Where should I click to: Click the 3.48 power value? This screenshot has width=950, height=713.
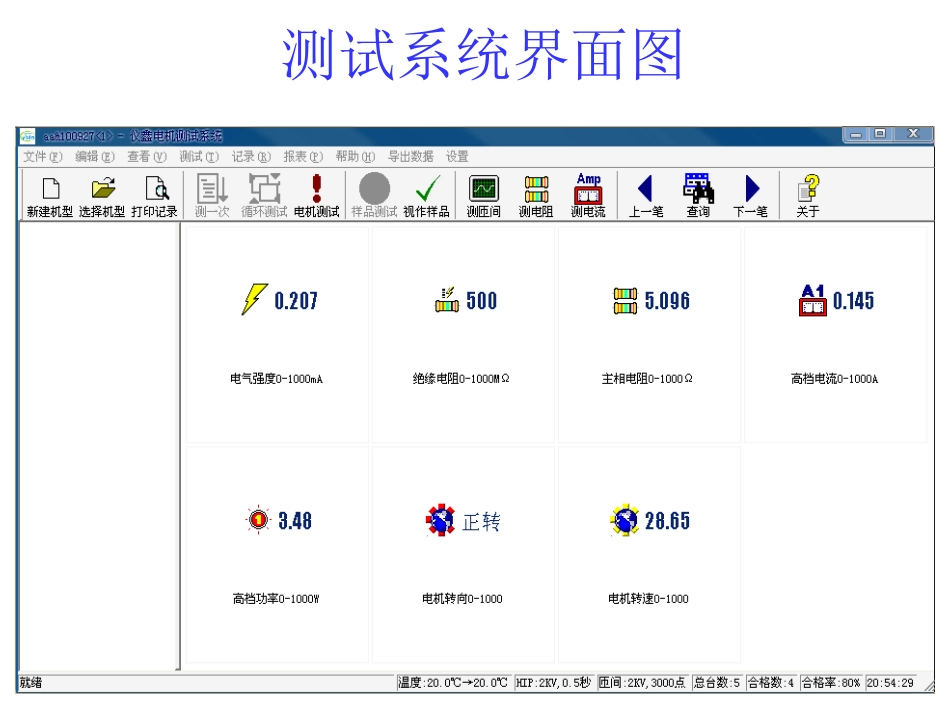pyautogui.click(x=295, y=520)
